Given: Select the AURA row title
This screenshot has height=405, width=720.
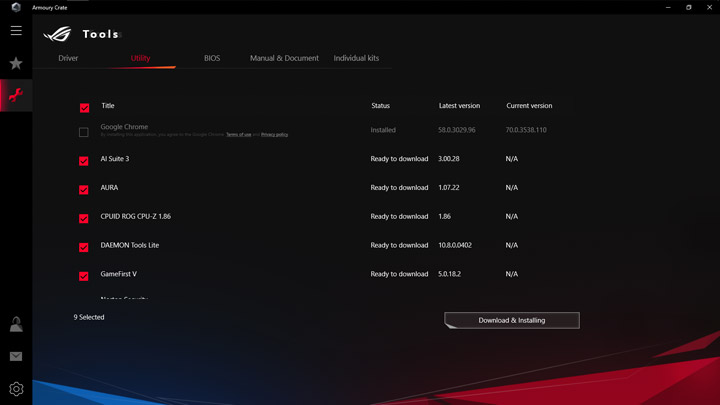Looking at the screenshot, I should click(x=109, y=187).
